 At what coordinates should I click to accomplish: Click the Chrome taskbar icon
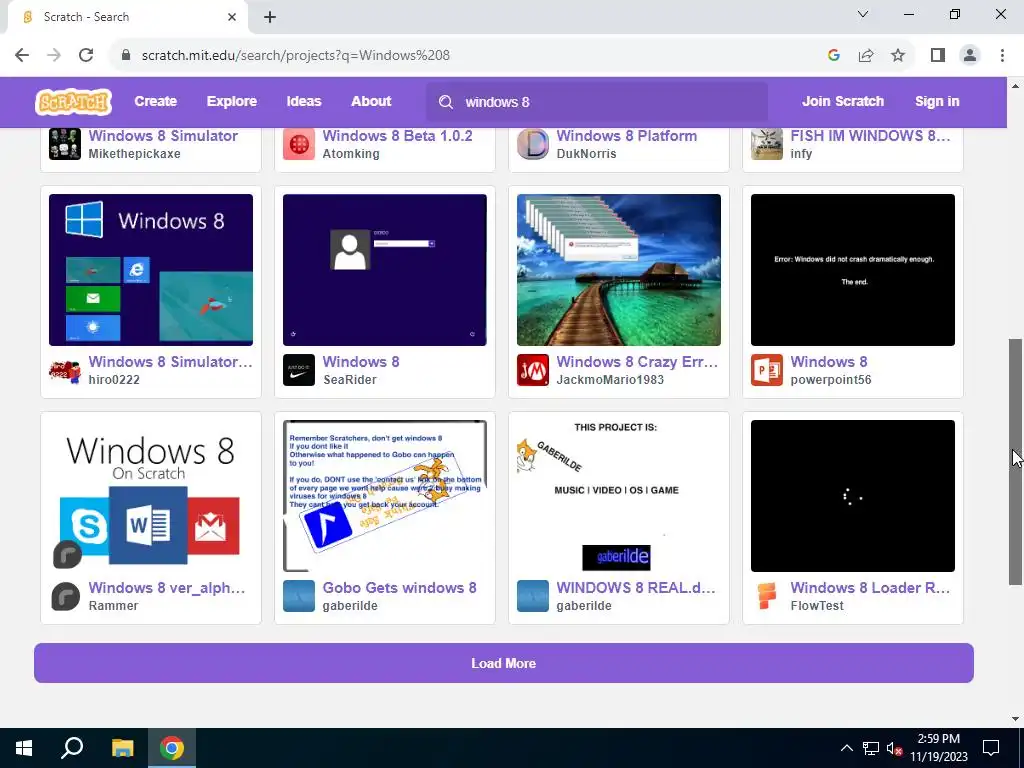pyautogui.click(x=172, y=748)
